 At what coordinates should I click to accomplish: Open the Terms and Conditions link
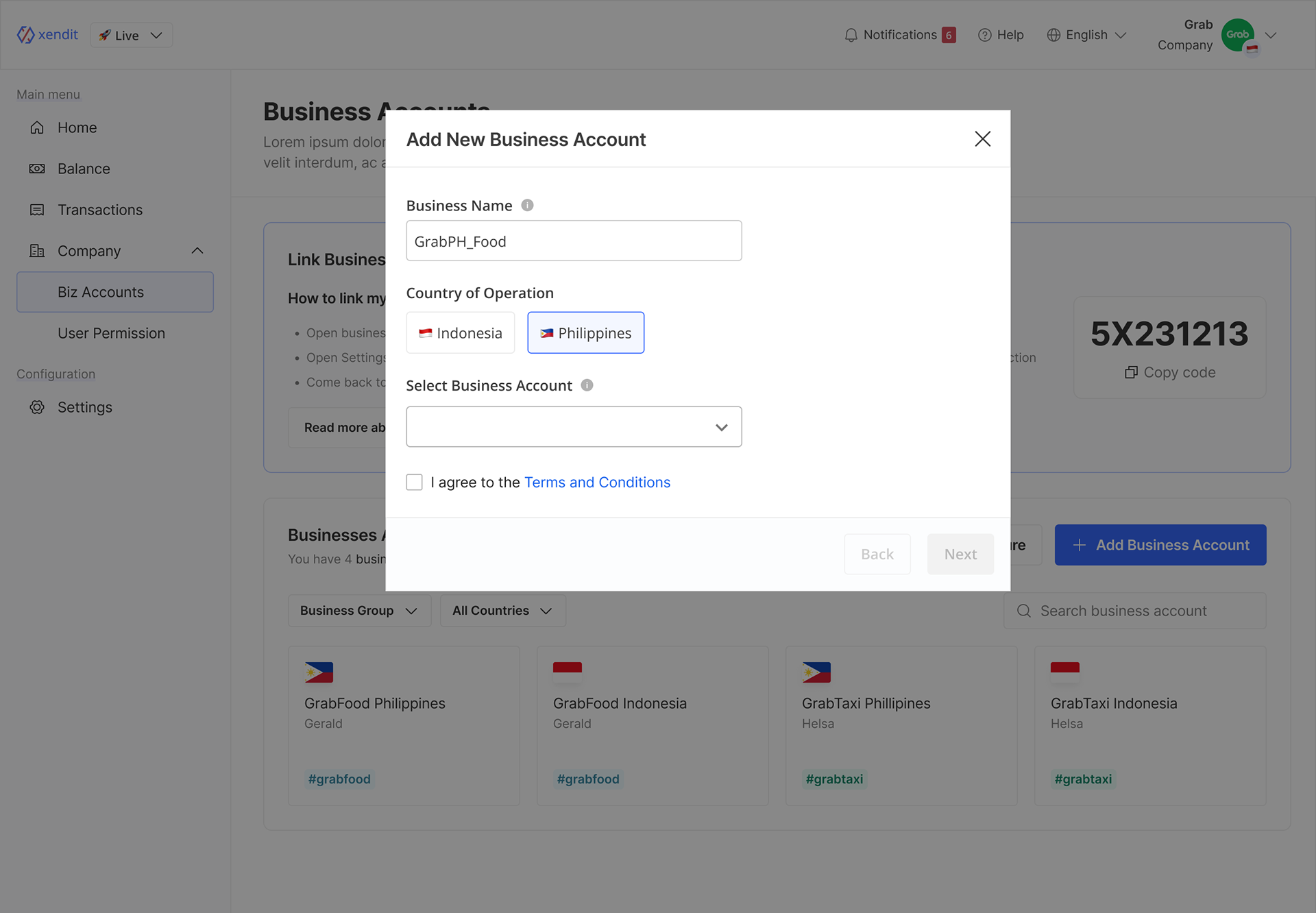coord(597,482)
